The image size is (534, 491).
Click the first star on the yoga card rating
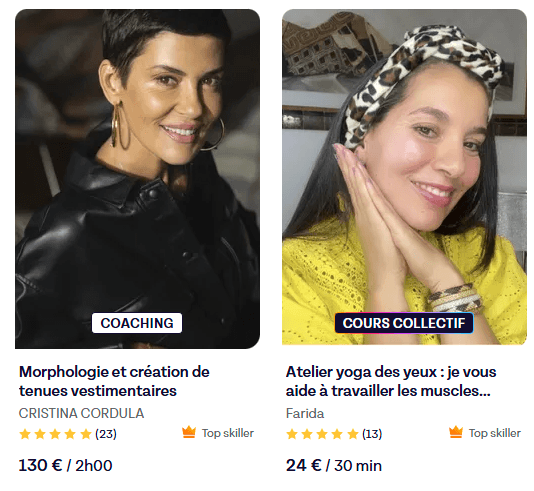(x=292, y=434)
